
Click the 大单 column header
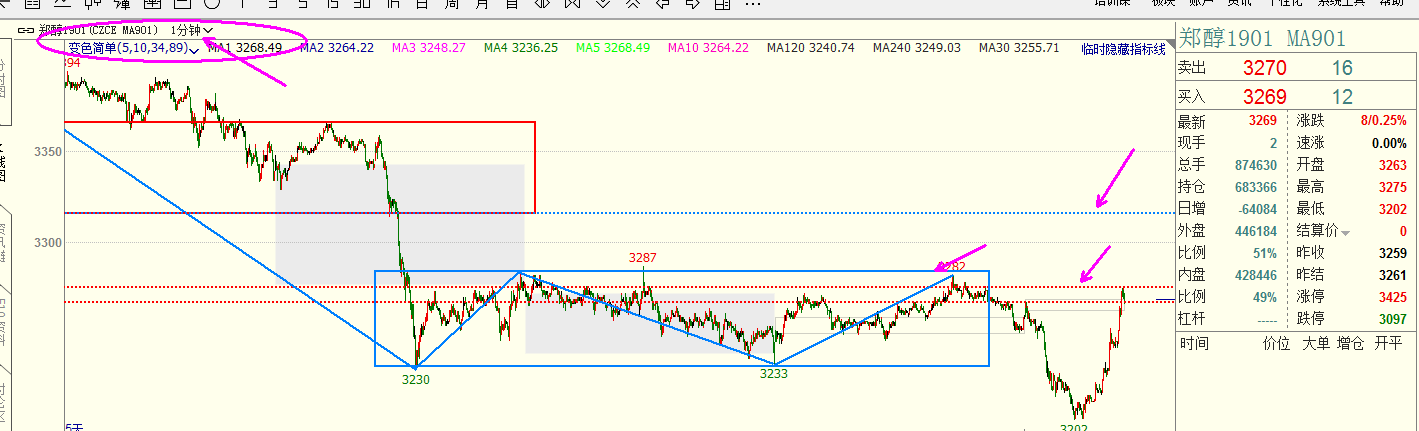click(x=1314, y=343)
